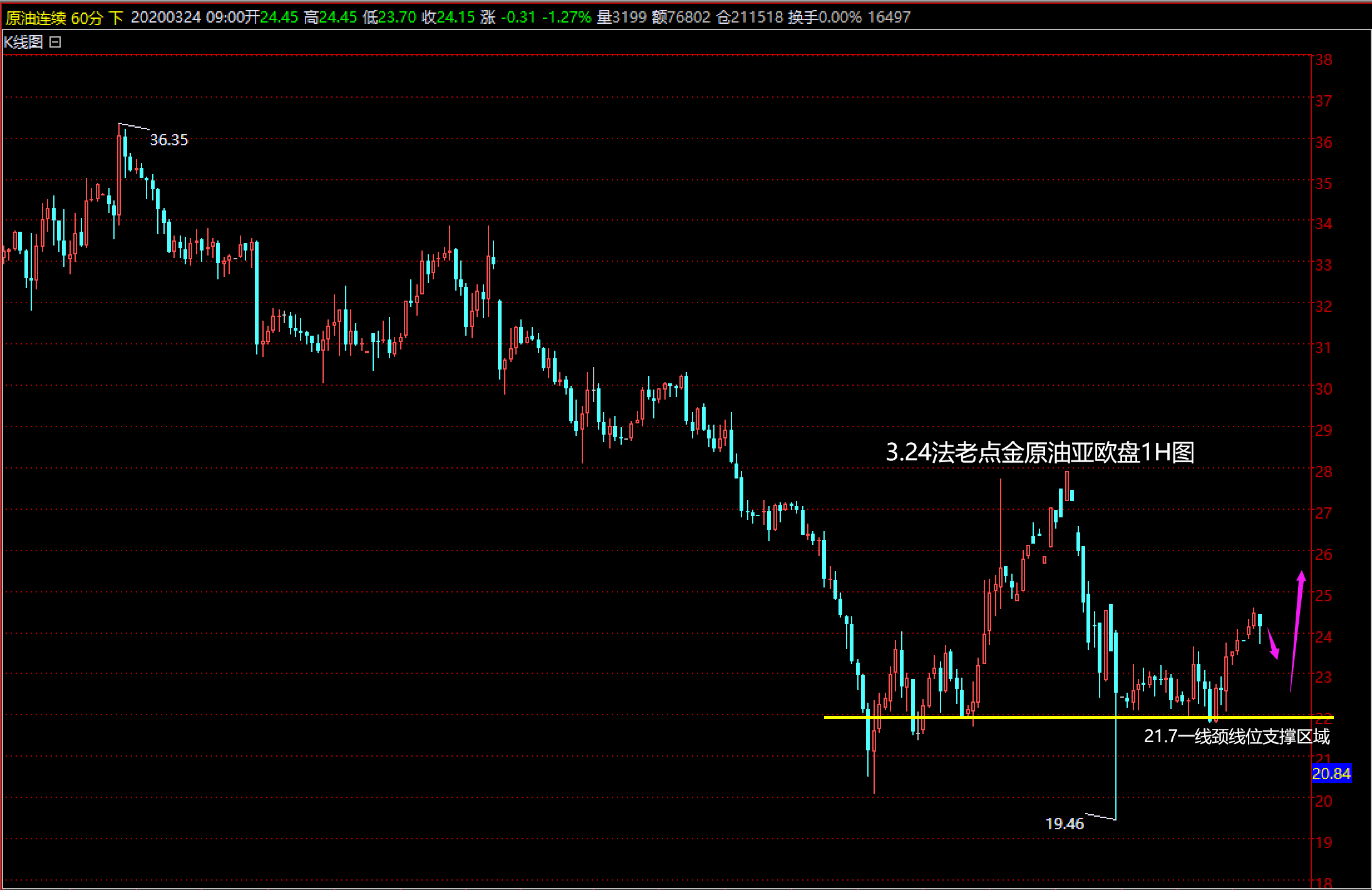Click the 原油连续 symbol name
The width and height of the screenshot is (1372, 890).
click(x=35, y=17)
